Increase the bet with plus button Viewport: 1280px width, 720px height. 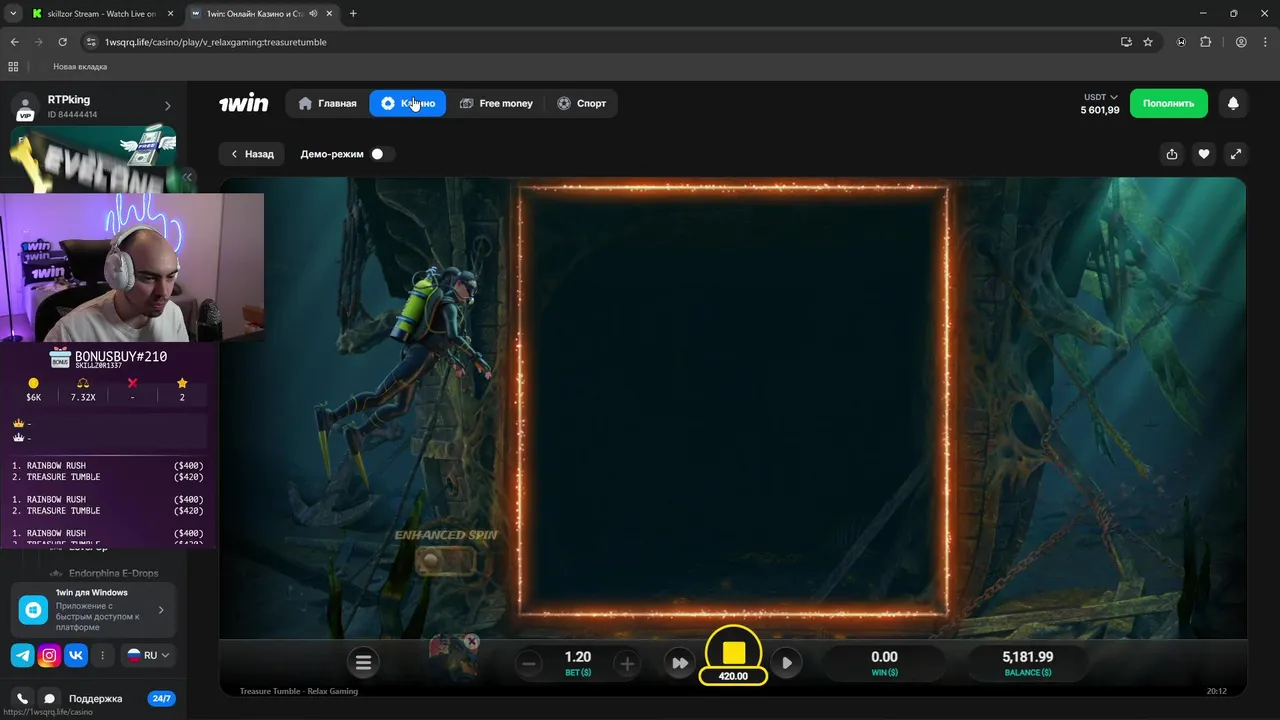pos(627,663)
